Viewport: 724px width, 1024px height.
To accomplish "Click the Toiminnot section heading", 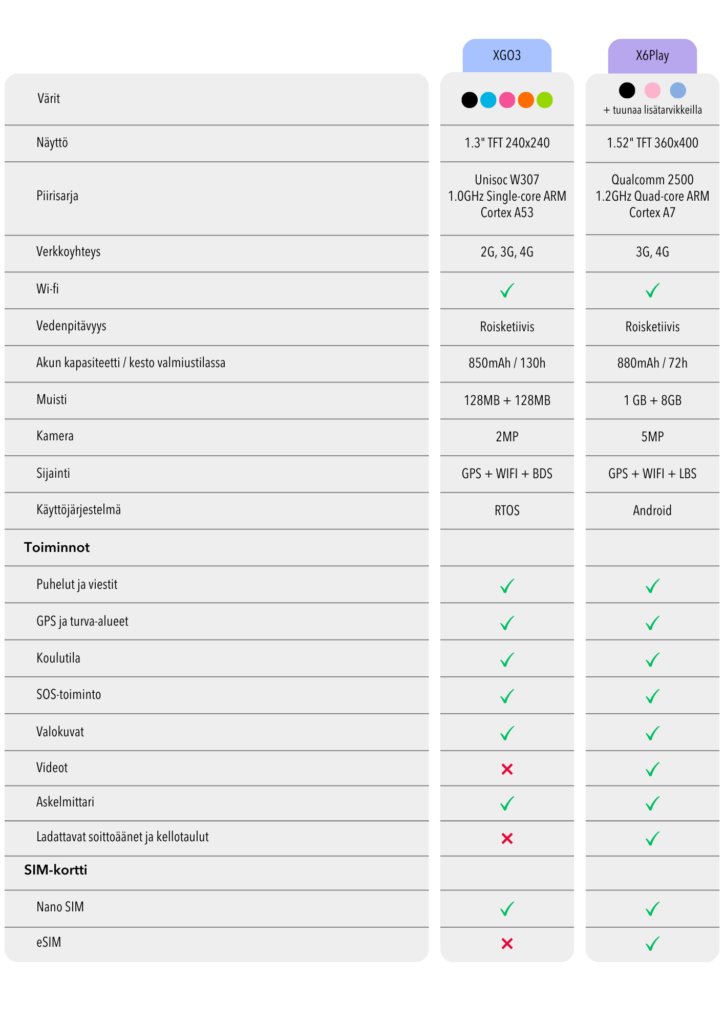I will (57, 548).
